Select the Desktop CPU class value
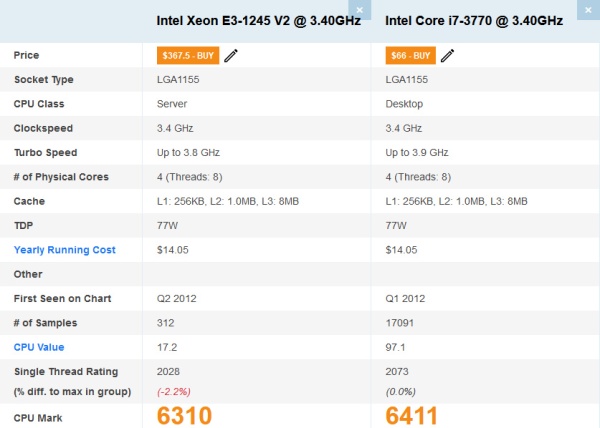 pyautogui.click(x=404, y=104)
